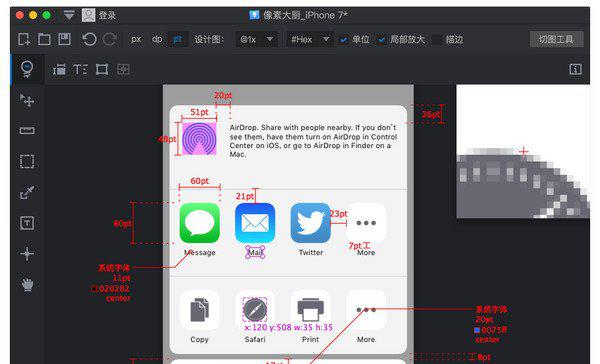Click the dimmed grid slice tool icon
This screenshot has width=600, height=364.
click(123, 69)
